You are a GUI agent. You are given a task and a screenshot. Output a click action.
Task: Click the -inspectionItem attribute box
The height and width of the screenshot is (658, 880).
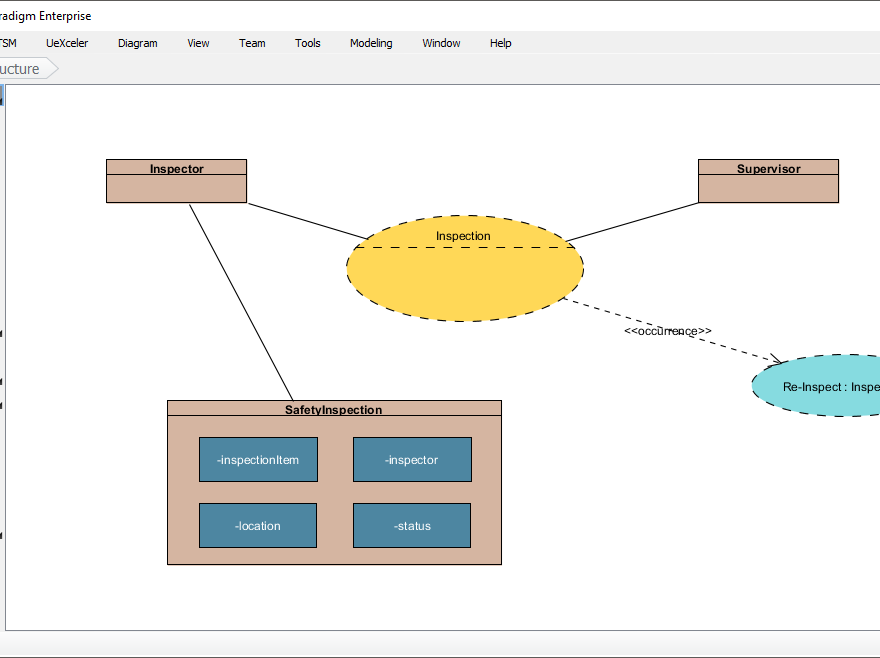(258, 459)
